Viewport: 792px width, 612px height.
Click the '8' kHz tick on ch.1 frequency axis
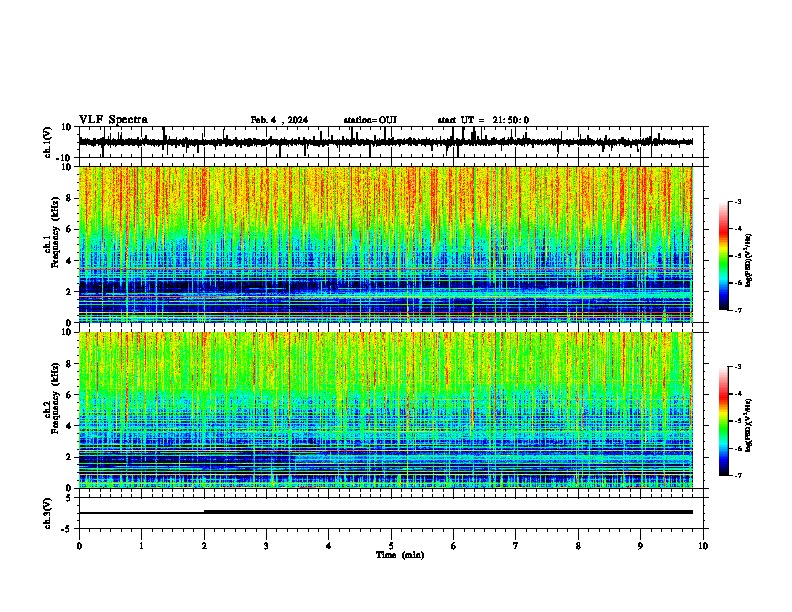[x=70, y=198]
